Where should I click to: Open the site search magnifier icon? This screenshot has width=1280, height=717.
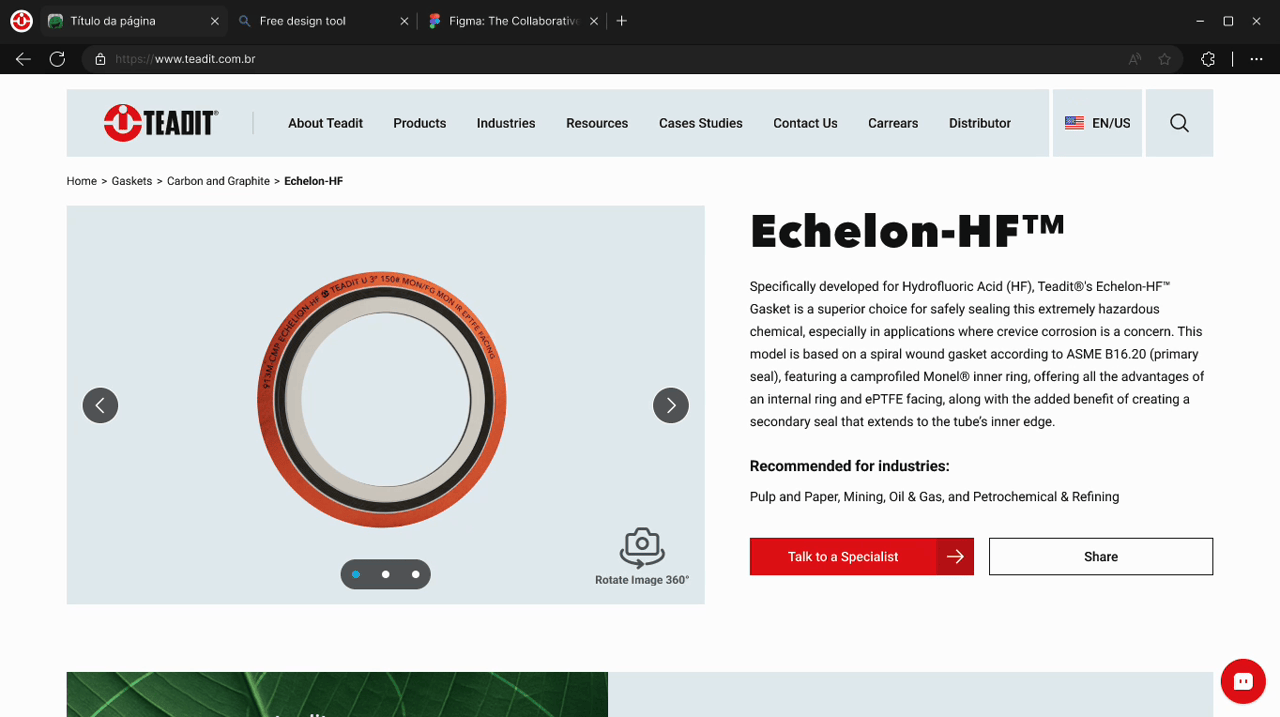pos(1179,123)
